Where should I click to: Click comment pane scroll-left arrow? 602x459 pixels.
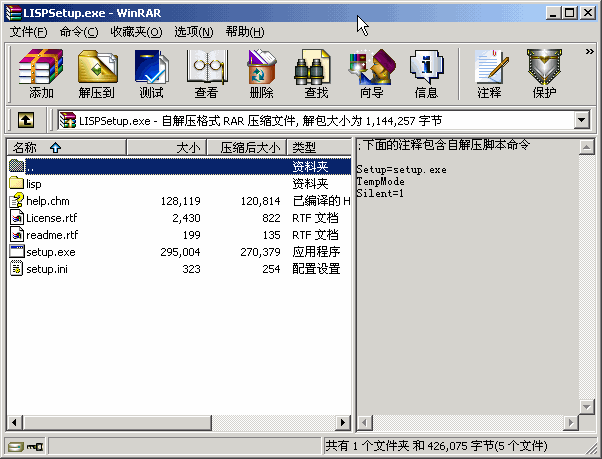(365, 423)
